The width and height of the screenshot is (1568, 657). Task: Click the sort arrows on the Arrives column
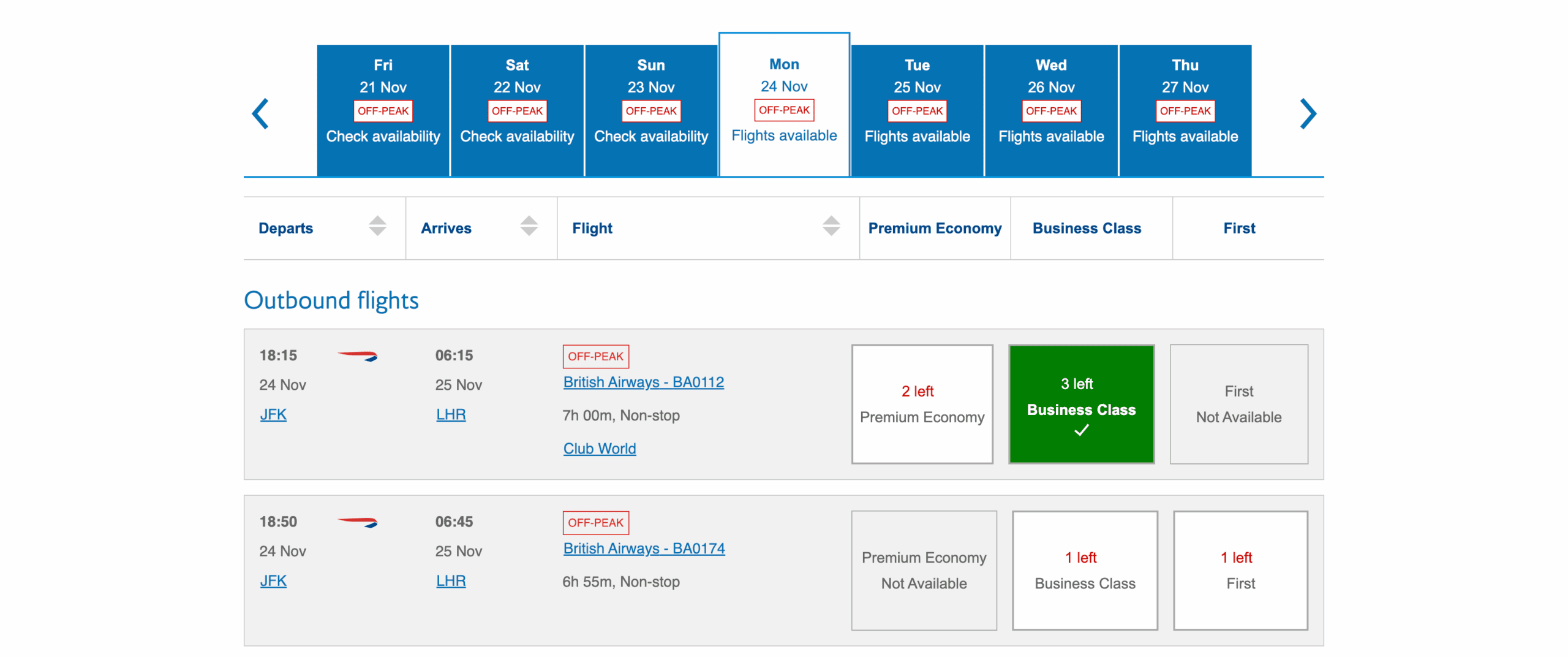(528, 227)
